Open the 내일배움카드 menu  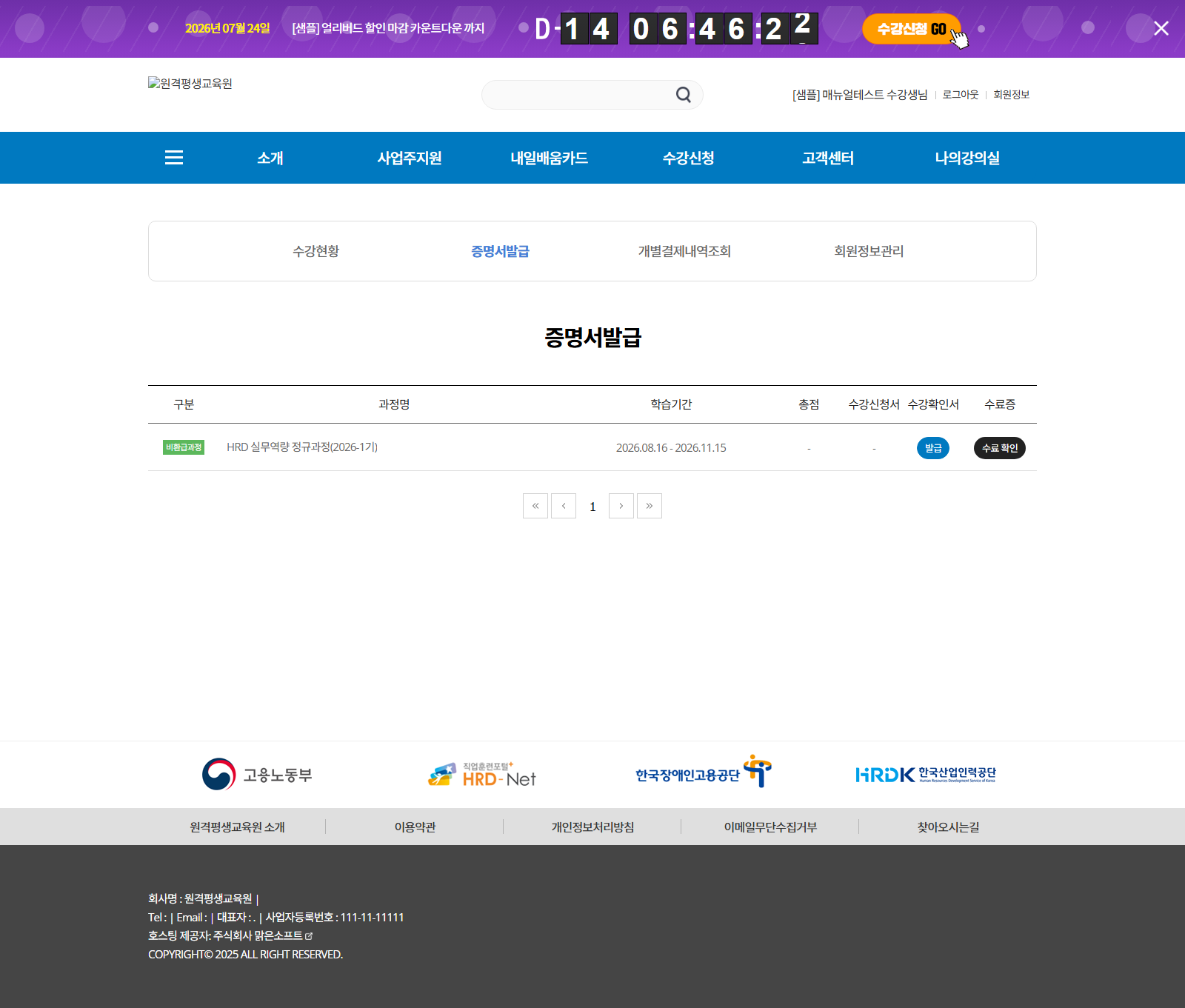(x=549, y=158)
